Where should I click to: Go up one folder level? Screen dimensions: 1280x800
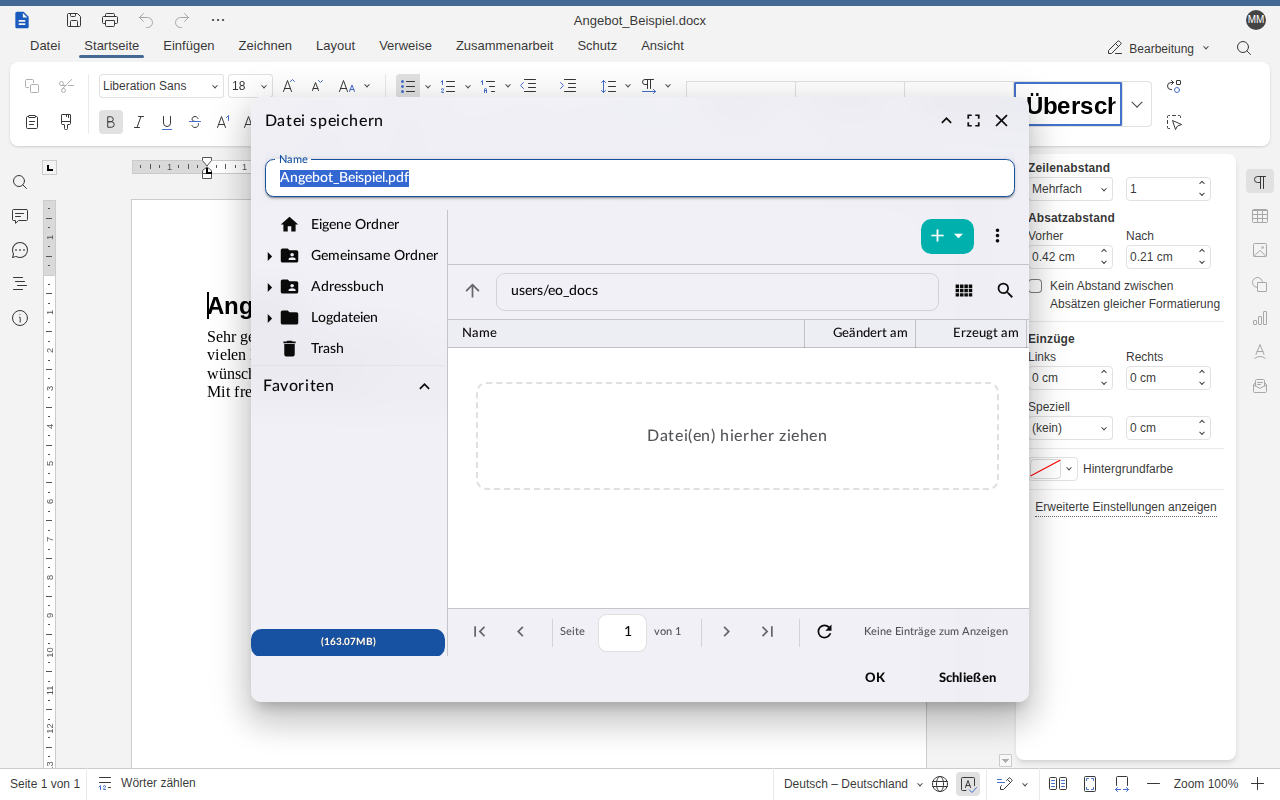[473, 291]
